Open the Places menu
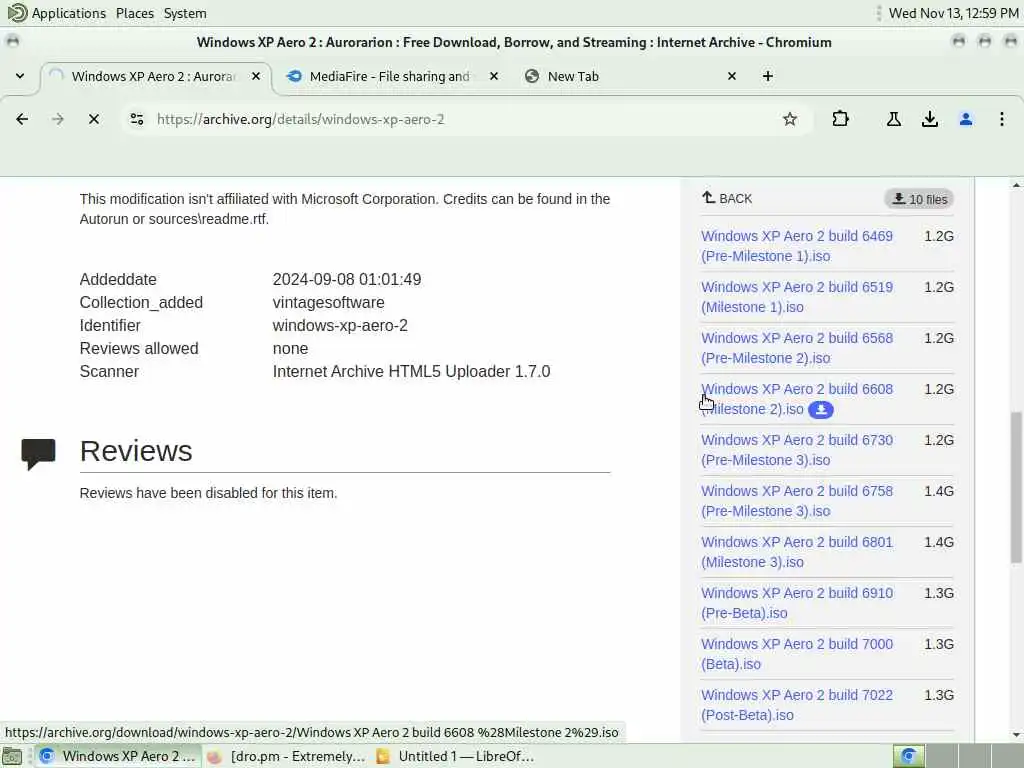The height and width of the screenshot is (768, 1024). pyautogui.click(x=135, y=13)
